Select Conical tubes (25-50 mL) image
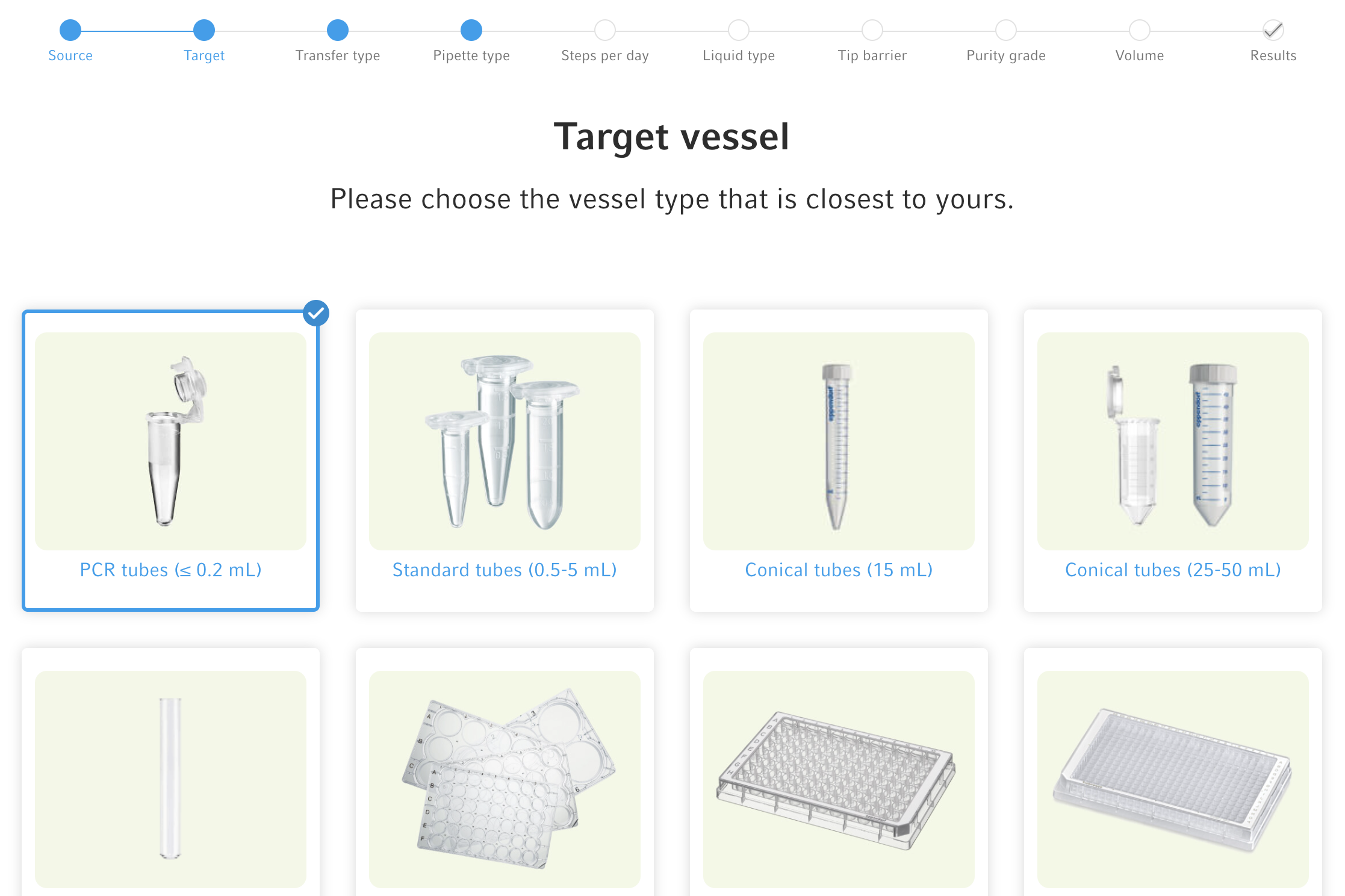This screenshot has width=1345, height=896. click(x=1173, y=441)
